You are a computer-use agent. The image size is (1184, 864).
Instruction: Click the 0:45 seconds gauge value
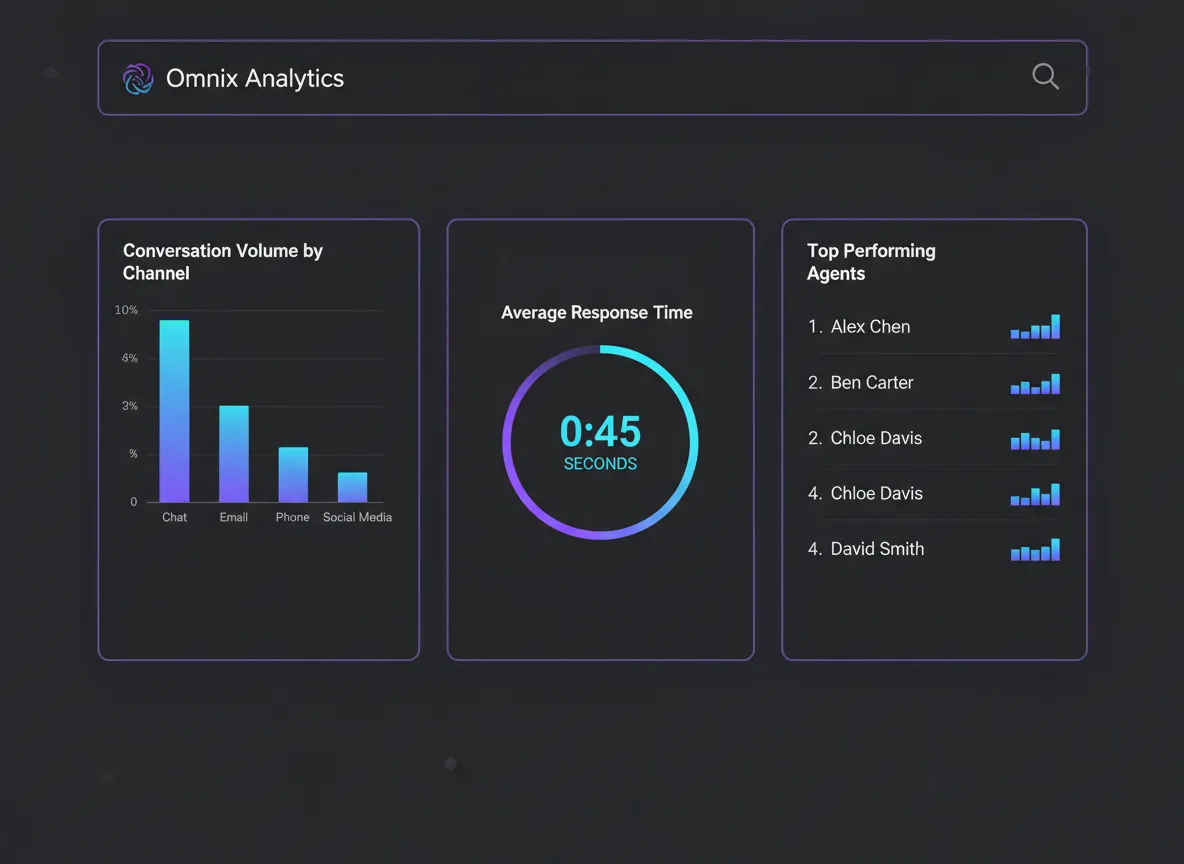[x=600, y=432]
